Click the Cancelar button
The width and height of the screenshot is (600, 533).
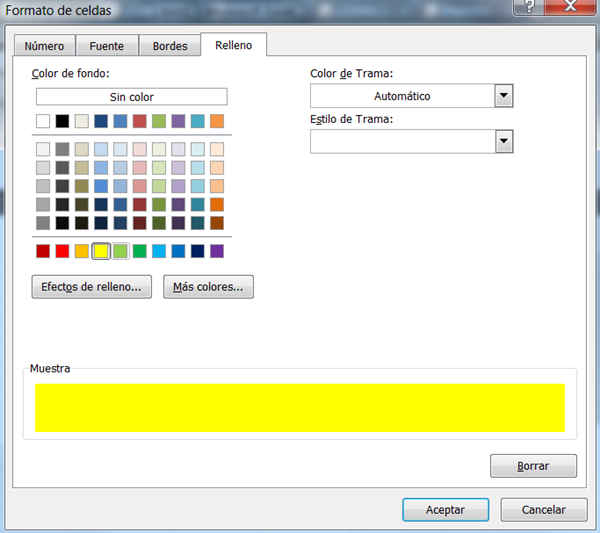click(544, 509)
